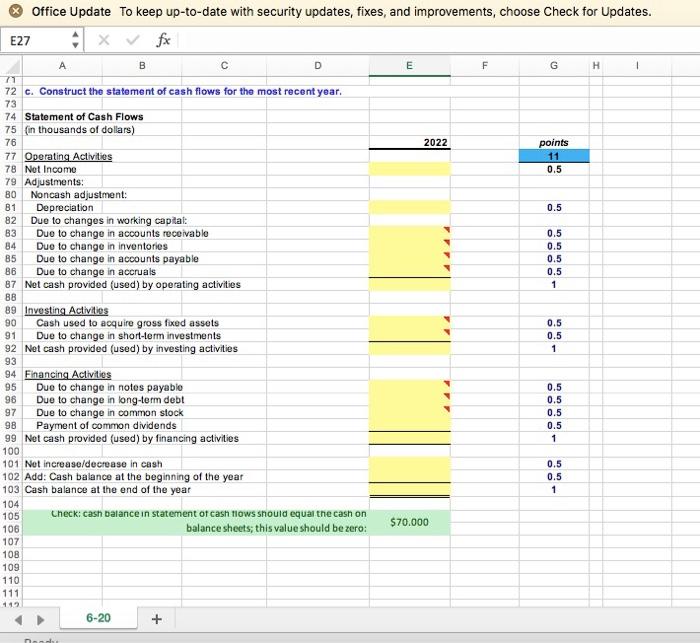Click 'Net cash provided (used) by operating activities' label

(x=133, y=284)
